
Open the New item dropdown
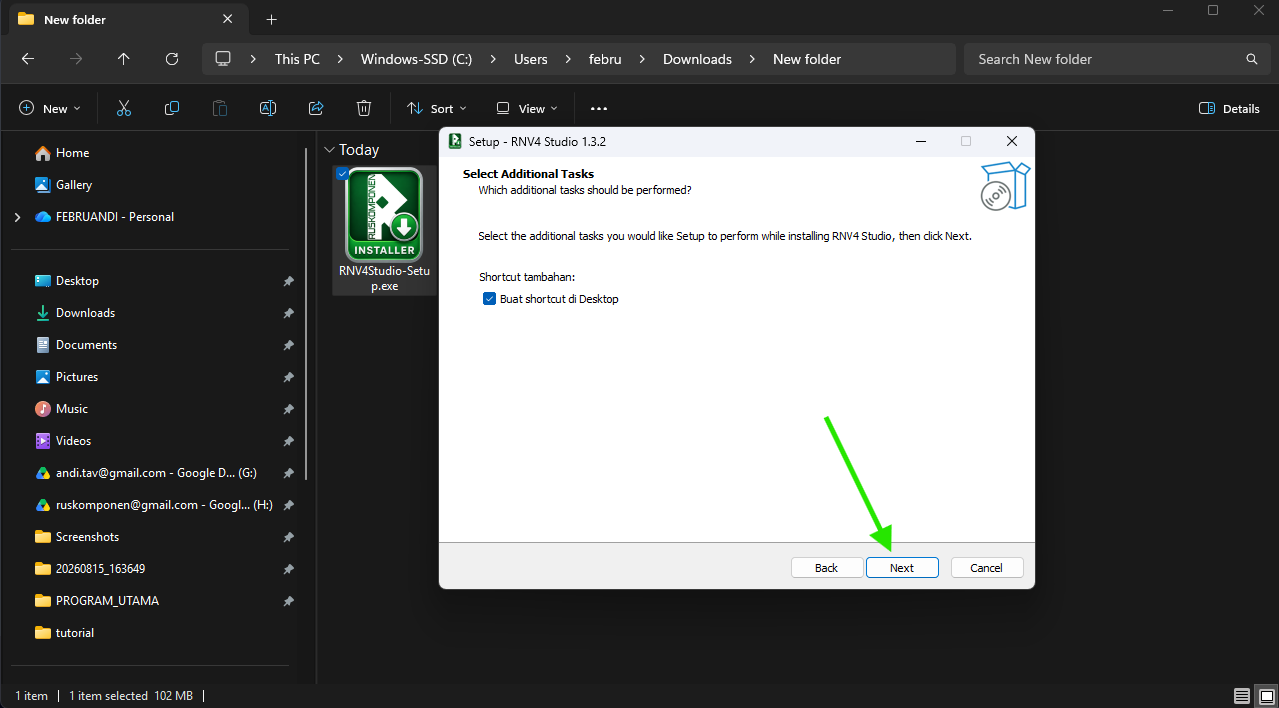tap(49, 108)
